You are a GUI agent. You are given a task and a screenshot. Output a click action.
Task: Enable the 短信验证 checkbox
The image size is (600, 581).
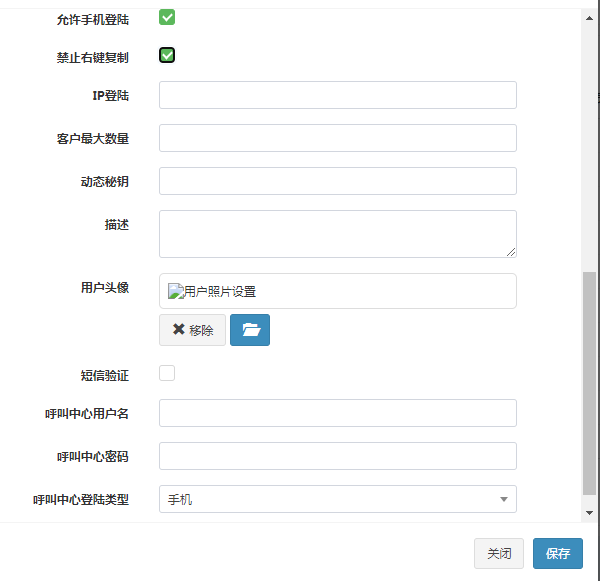(167, 373)
